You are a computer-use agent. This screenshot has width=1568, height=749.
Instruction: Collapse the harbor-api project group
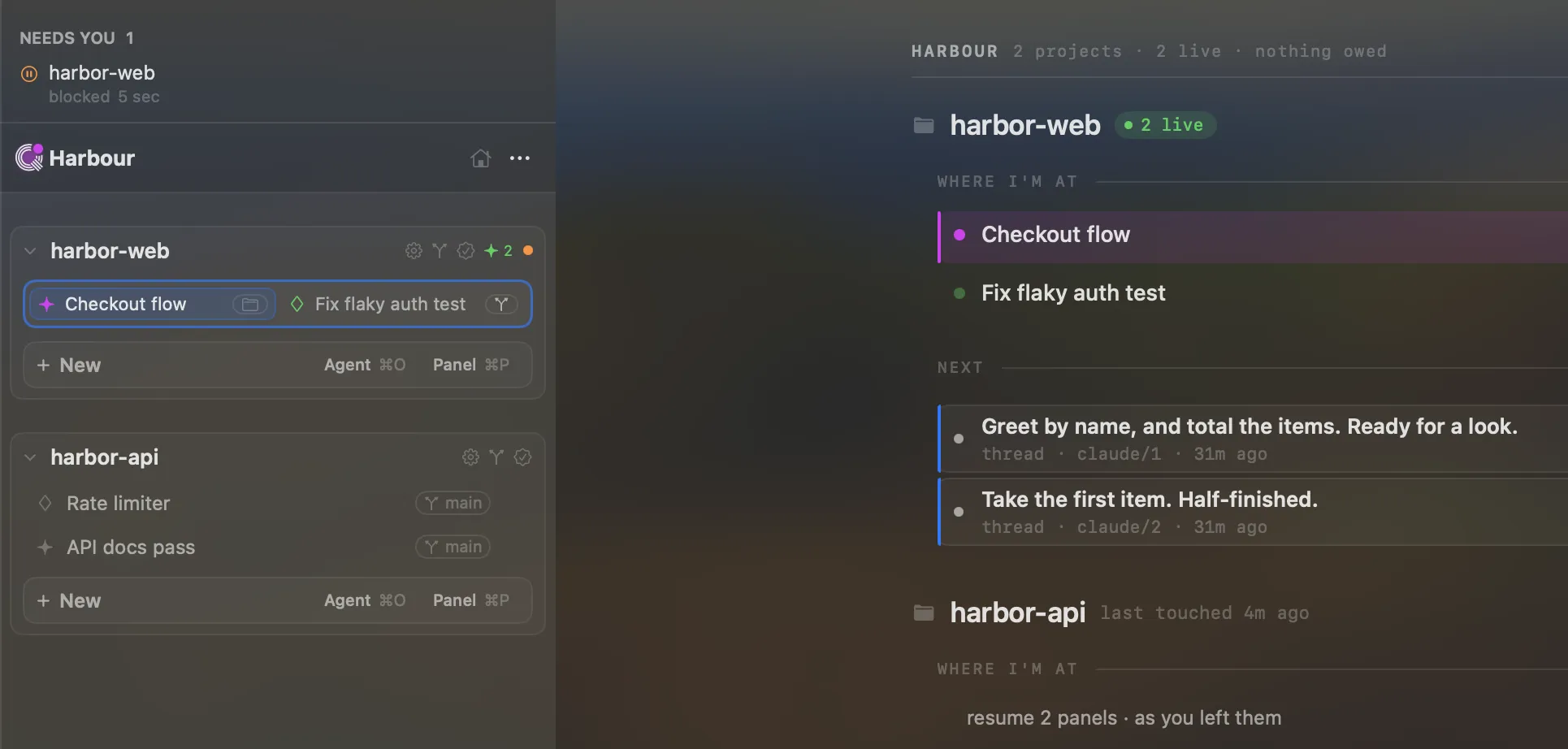click(30, 457)
